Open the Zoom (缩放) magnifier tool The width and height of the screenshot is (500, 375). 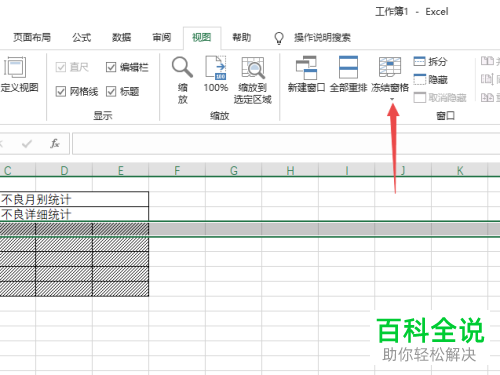(x=182, y=80)
